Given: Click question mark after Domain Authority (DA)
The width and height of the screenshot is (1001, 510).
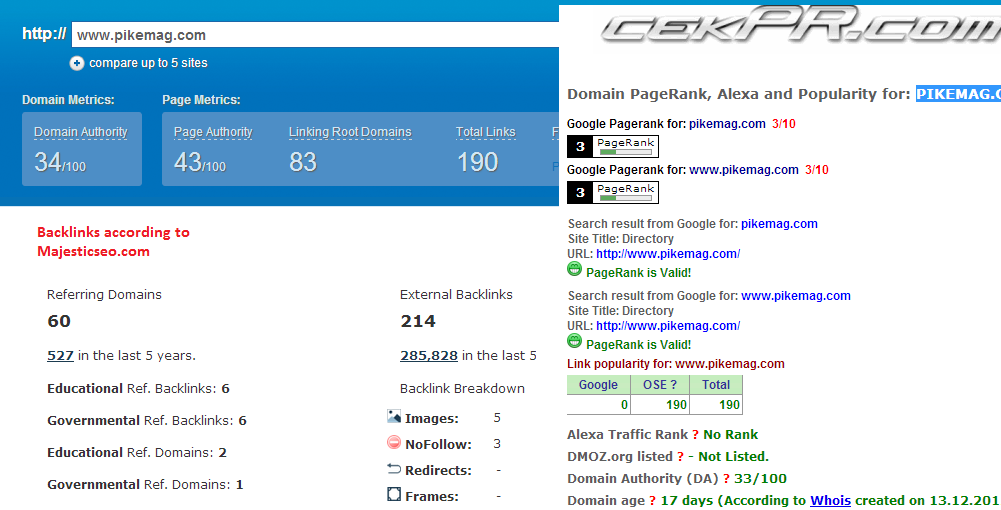Looking at the screenshot, I should [x=726, y=479].
